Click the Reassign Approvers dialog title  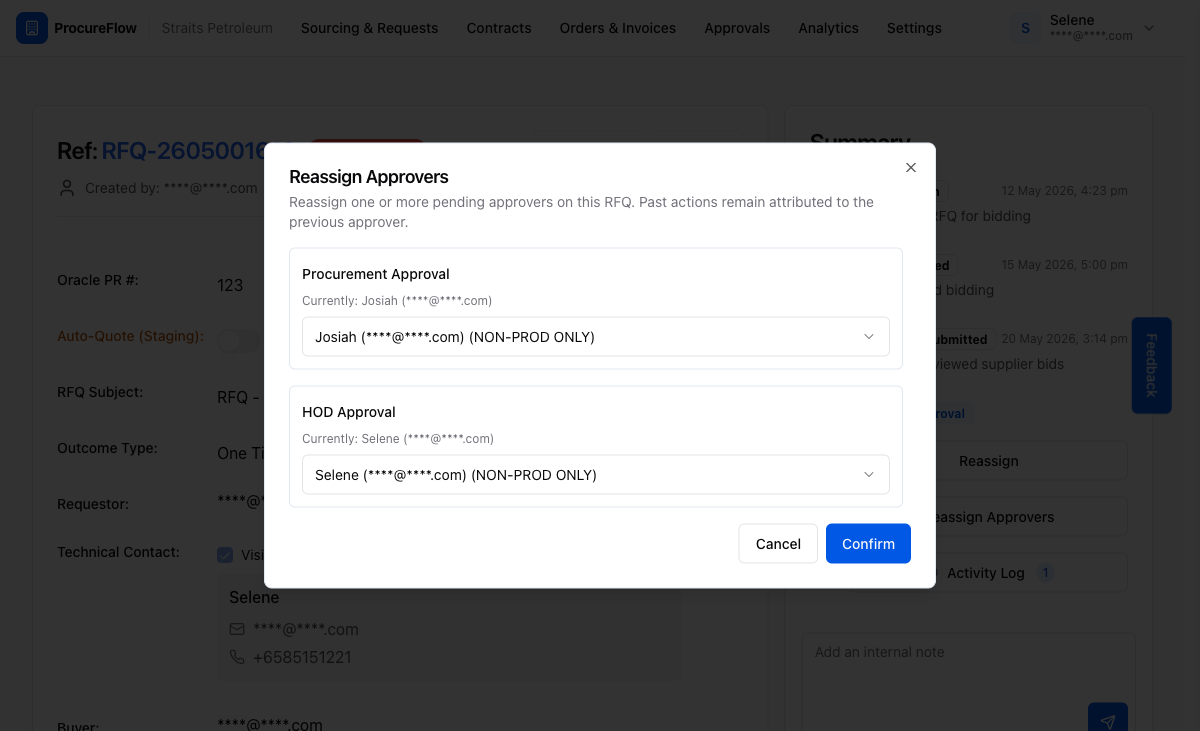369,177
